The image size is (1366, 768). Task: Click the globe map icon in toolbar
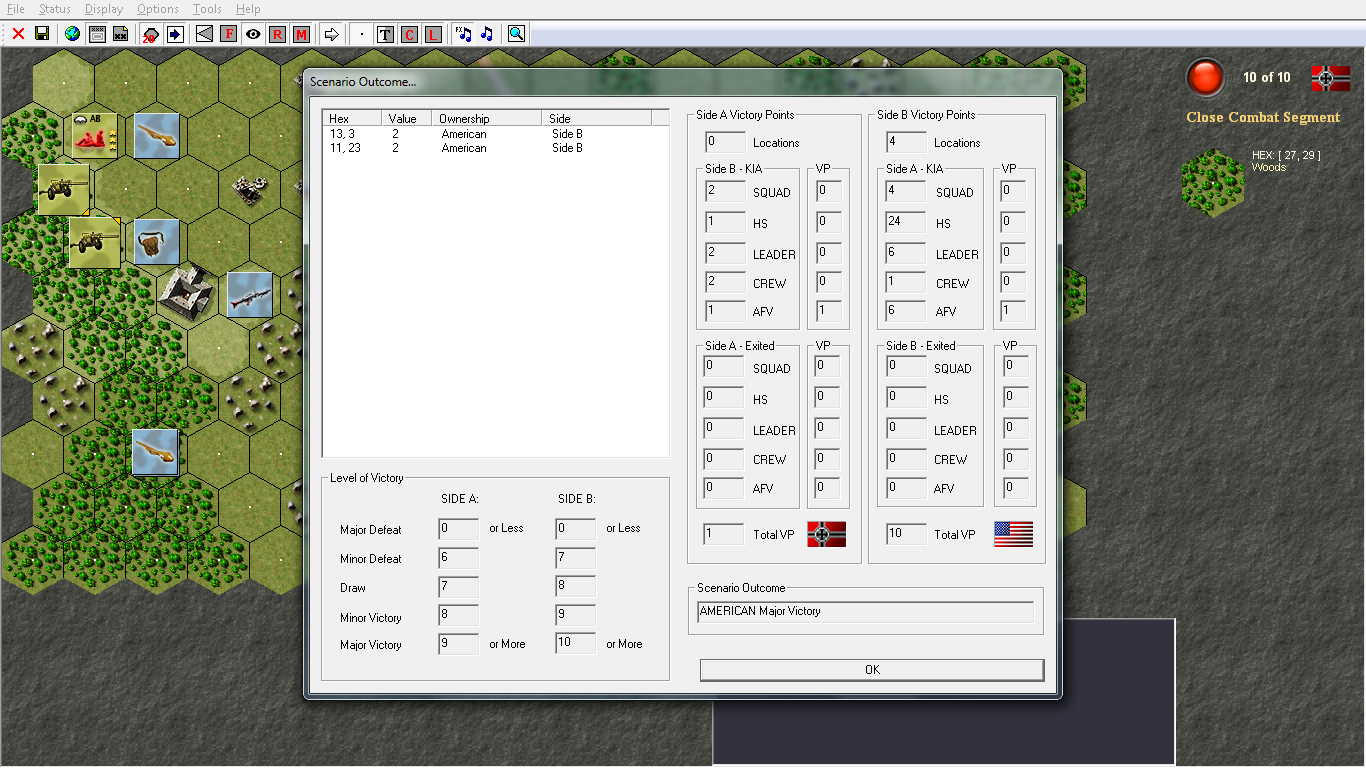pyautogui.click(x=72, y=34)
